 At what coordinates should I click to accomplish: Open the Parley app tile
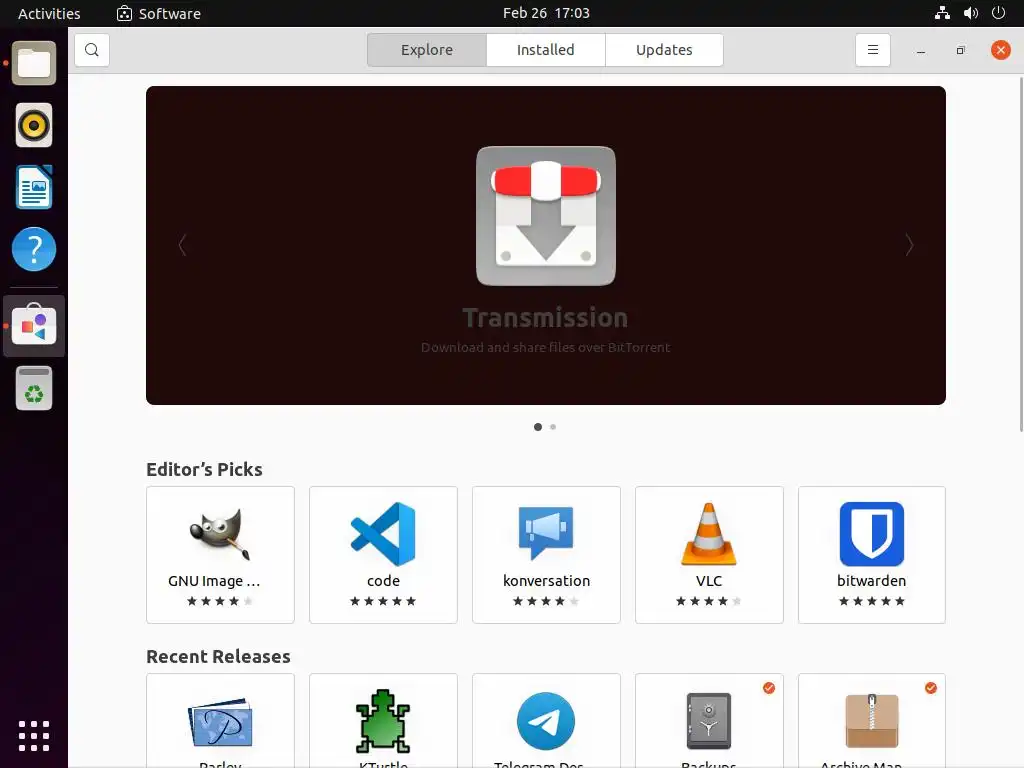point(220,721)
